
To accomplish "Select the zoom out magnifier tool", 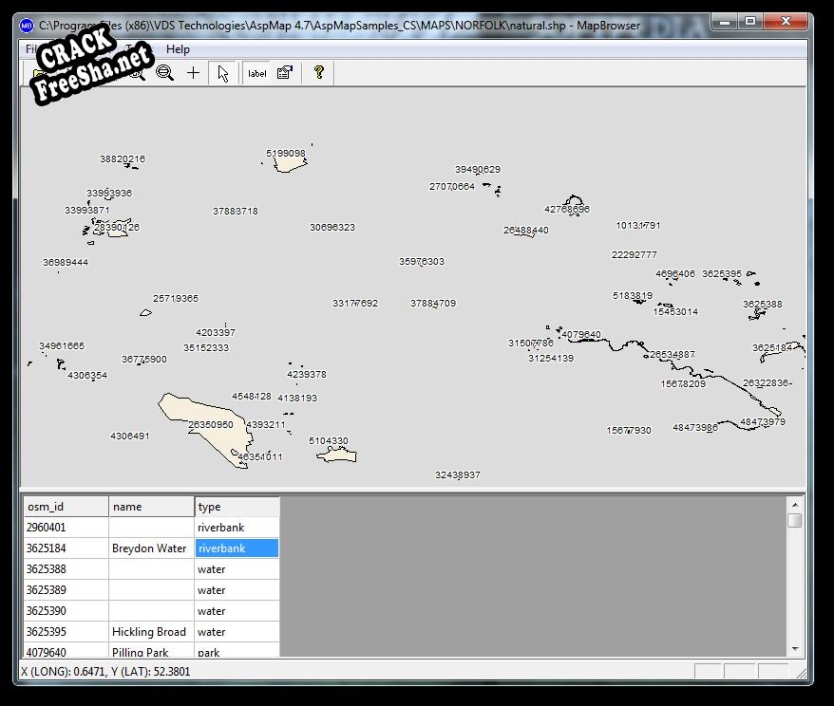I will (165, 73).
